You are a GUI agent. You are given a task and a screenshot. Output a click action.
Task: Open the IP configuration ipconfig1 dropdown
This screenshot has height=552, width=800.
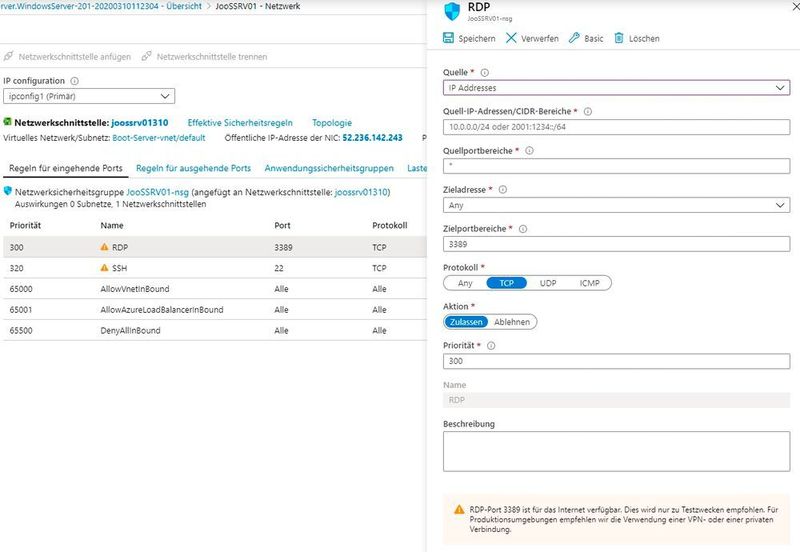pos(89,96)
